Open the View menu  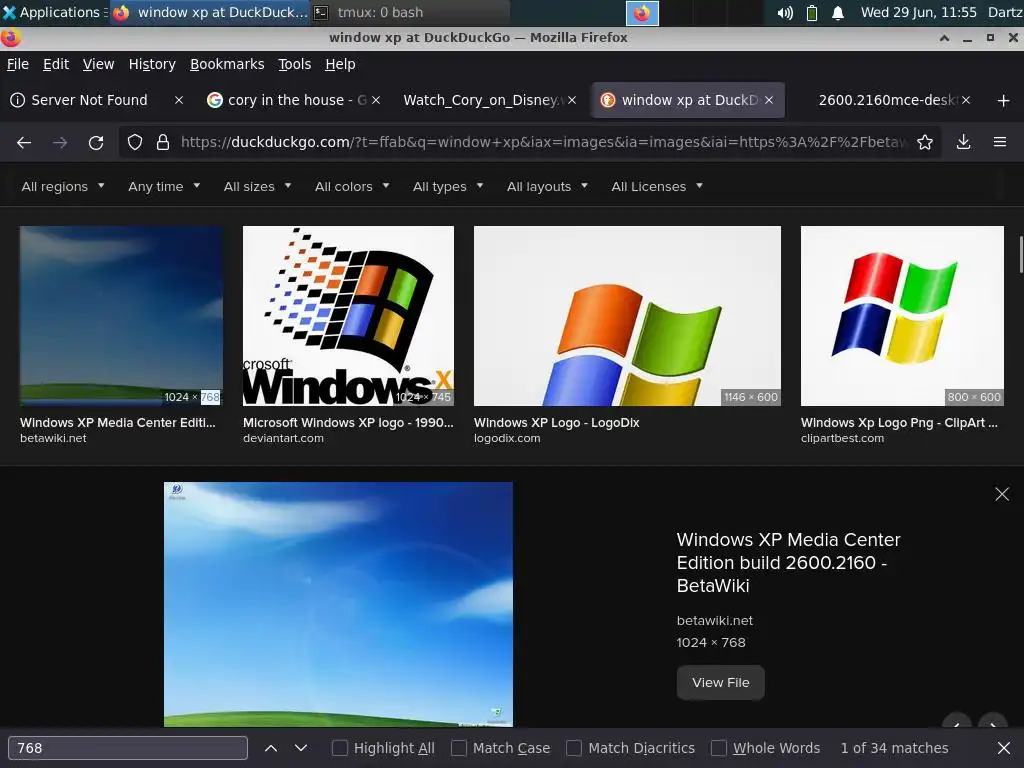coord(98,64)
